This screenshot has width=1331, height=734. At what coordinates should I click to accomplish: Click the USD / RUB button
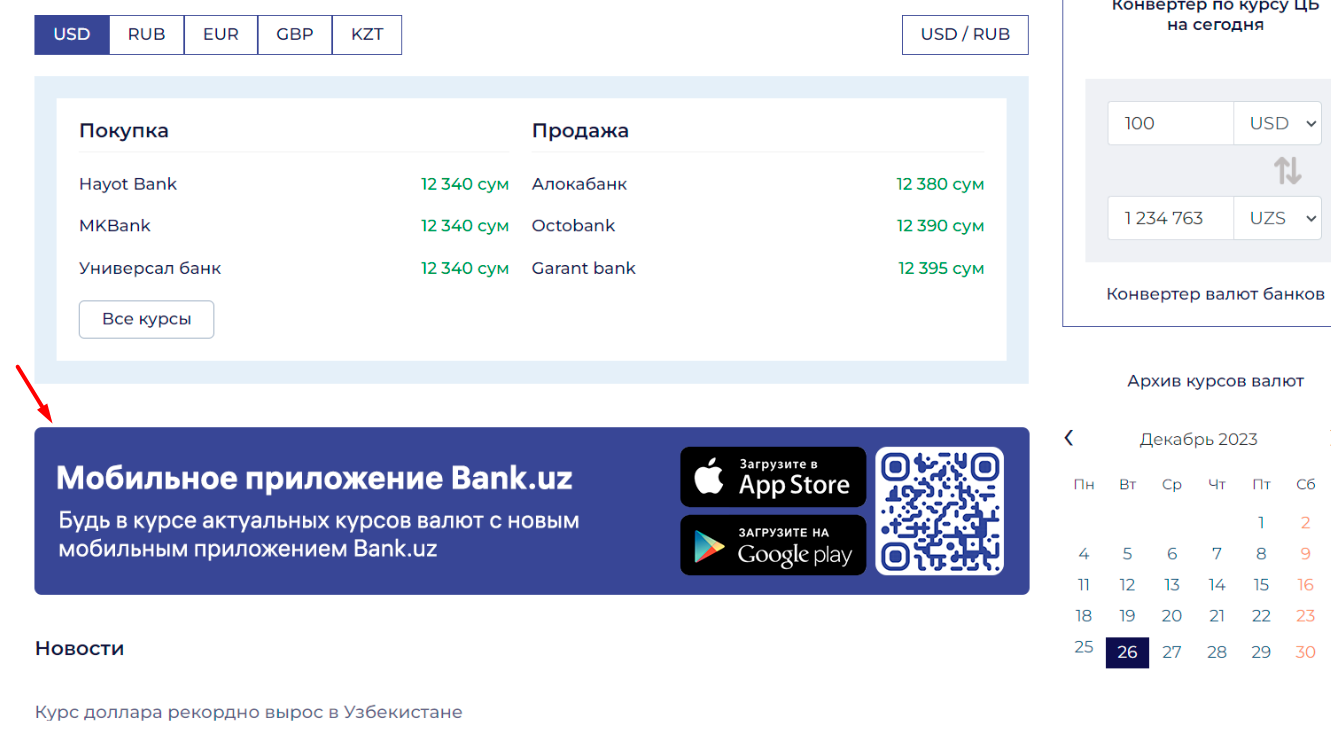[x=965, y=34]
